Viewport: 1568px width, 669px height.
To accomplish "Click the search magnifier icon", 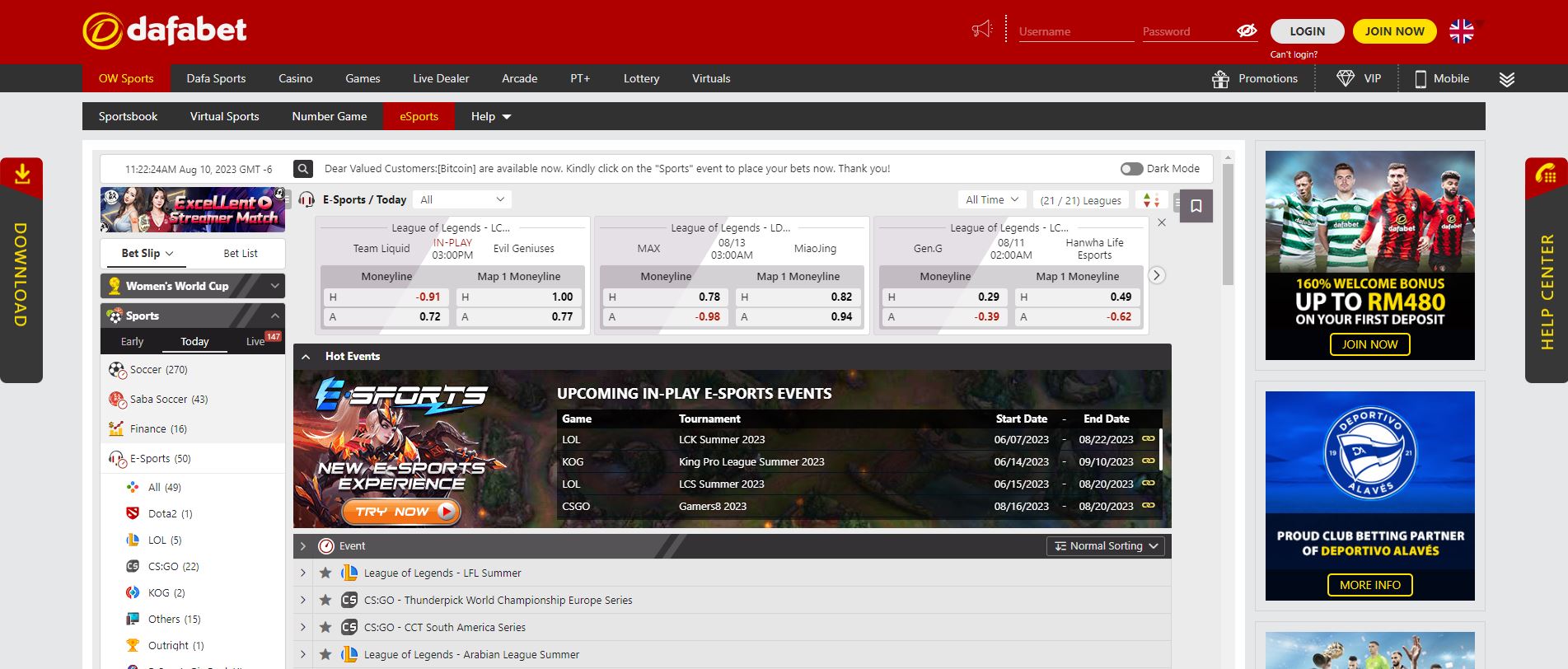I will (x=303, y=169).
